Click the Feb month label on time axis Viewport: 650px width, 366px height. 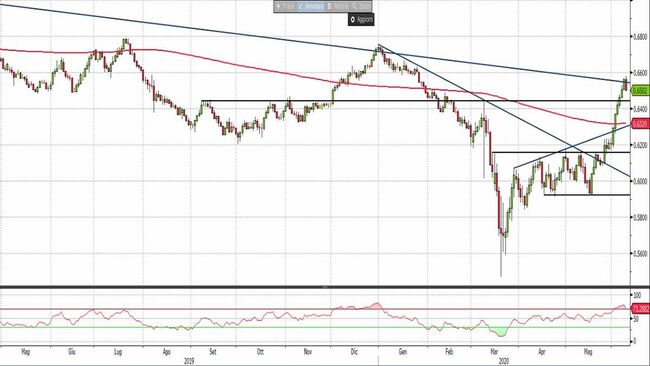449,352
